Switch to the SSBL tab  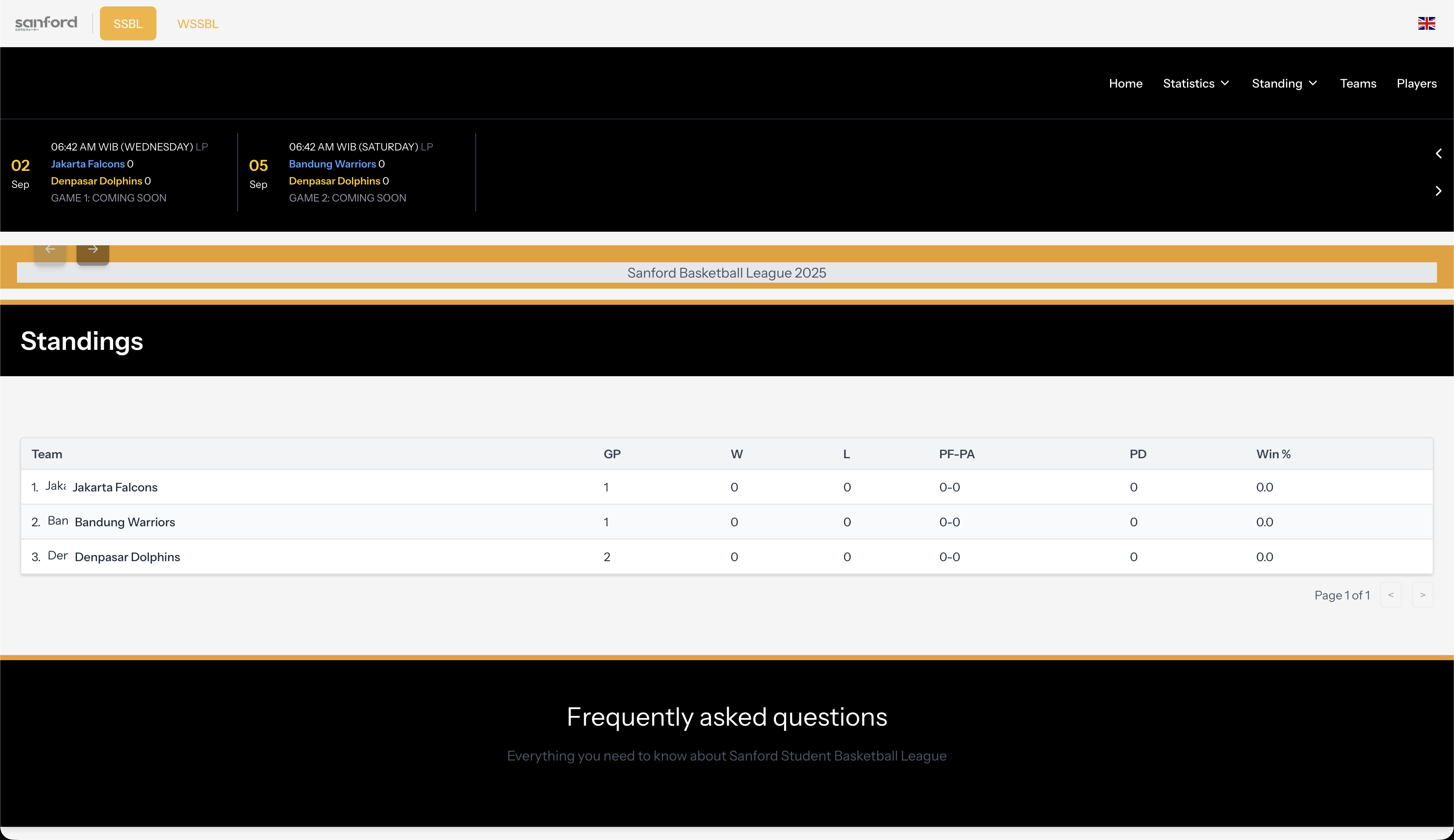[x=128, y=24]
